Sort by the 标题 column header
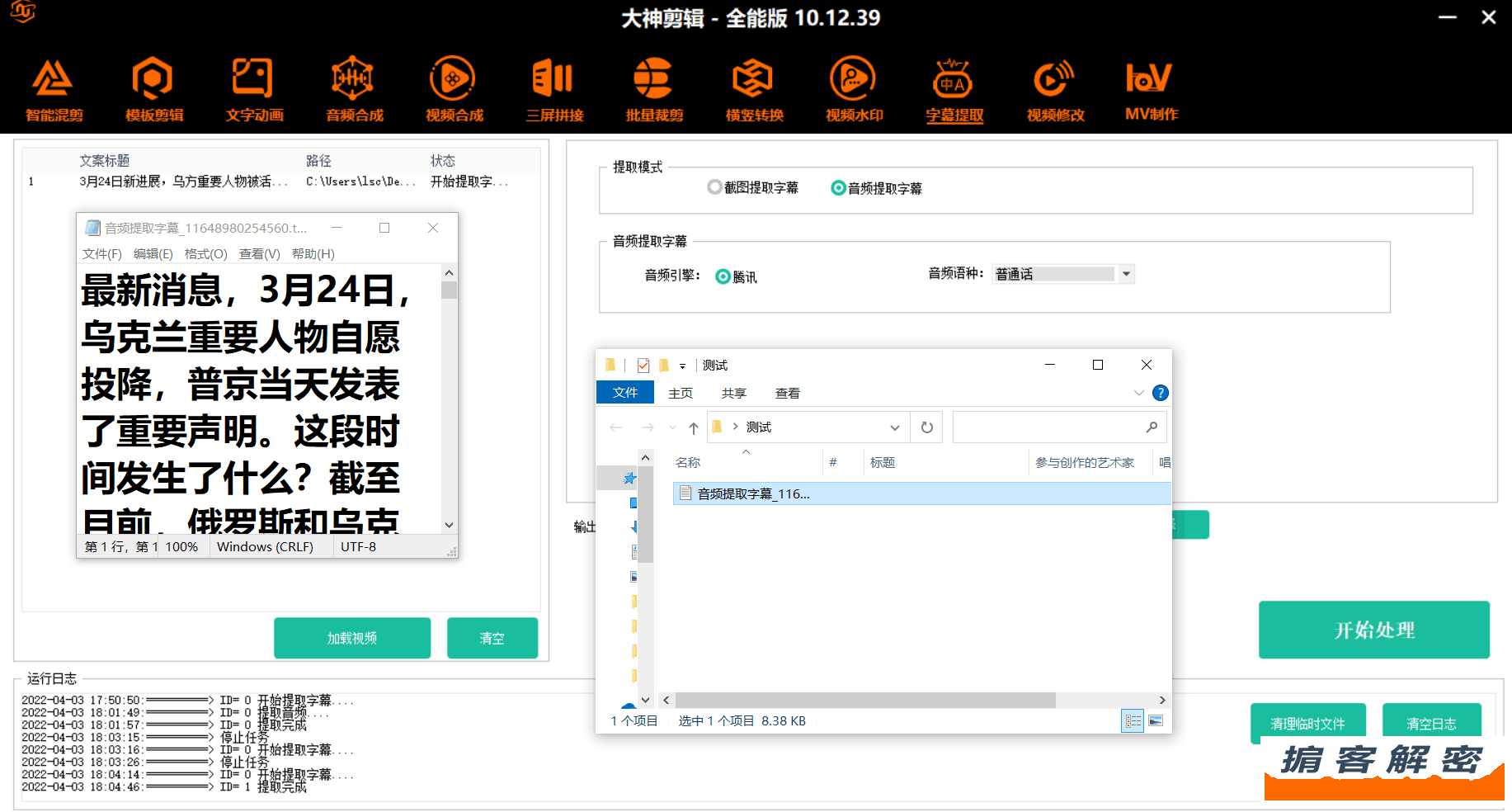1512x812 pixels. point(883,463)
